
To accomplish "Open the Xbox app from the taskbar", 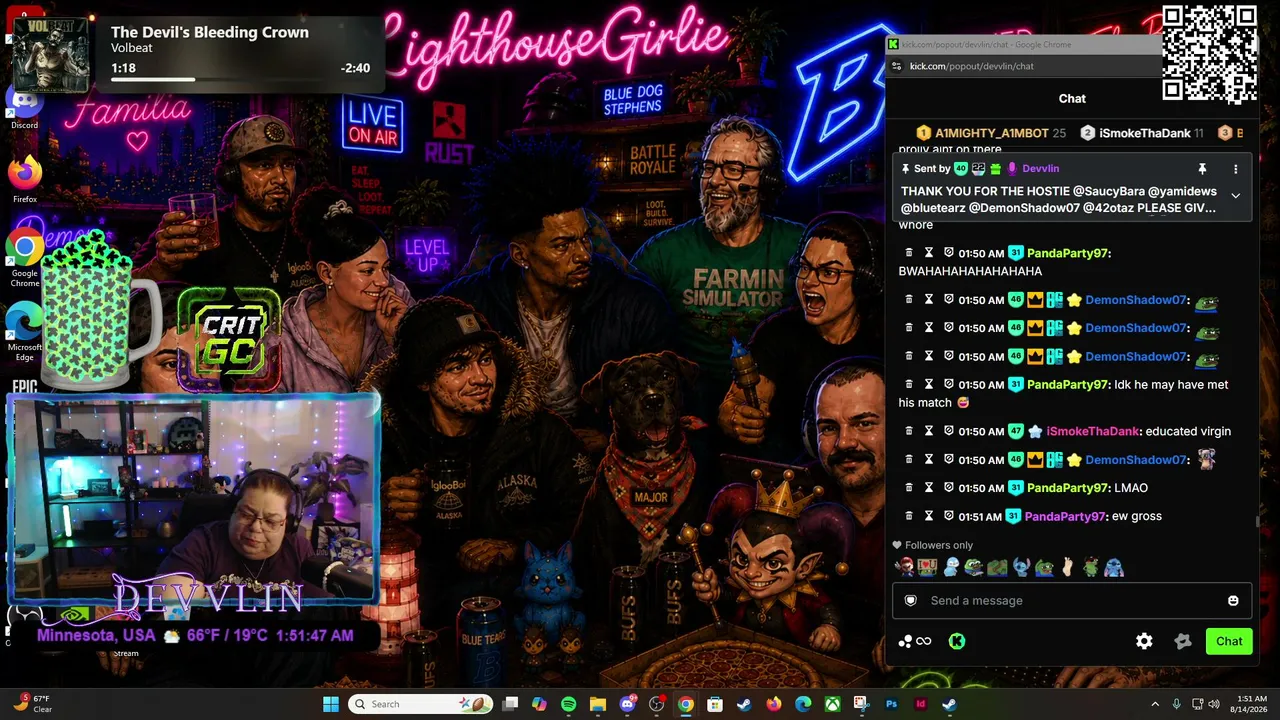I will tap(832, 704).
